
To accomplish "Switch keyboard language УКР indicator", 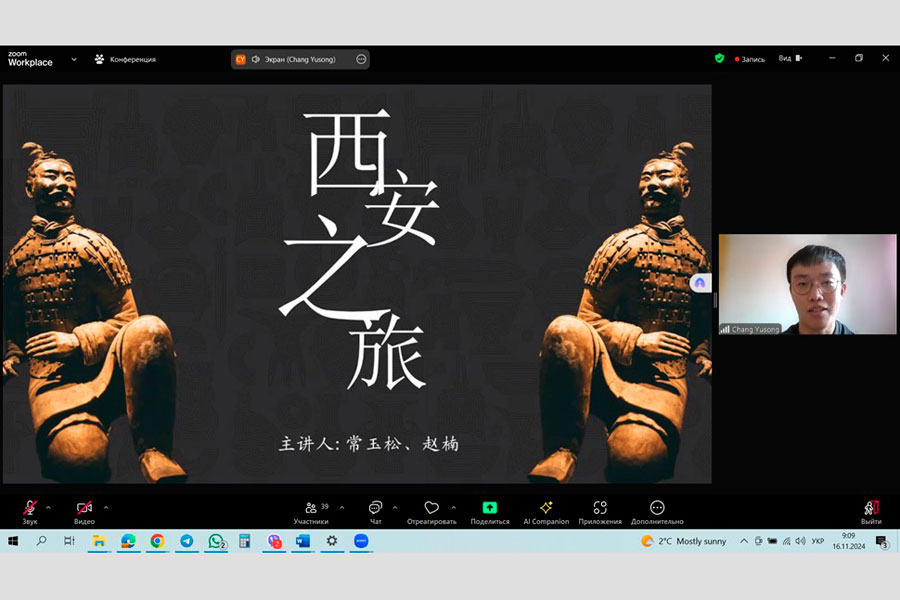I will [x=818, y=541].
